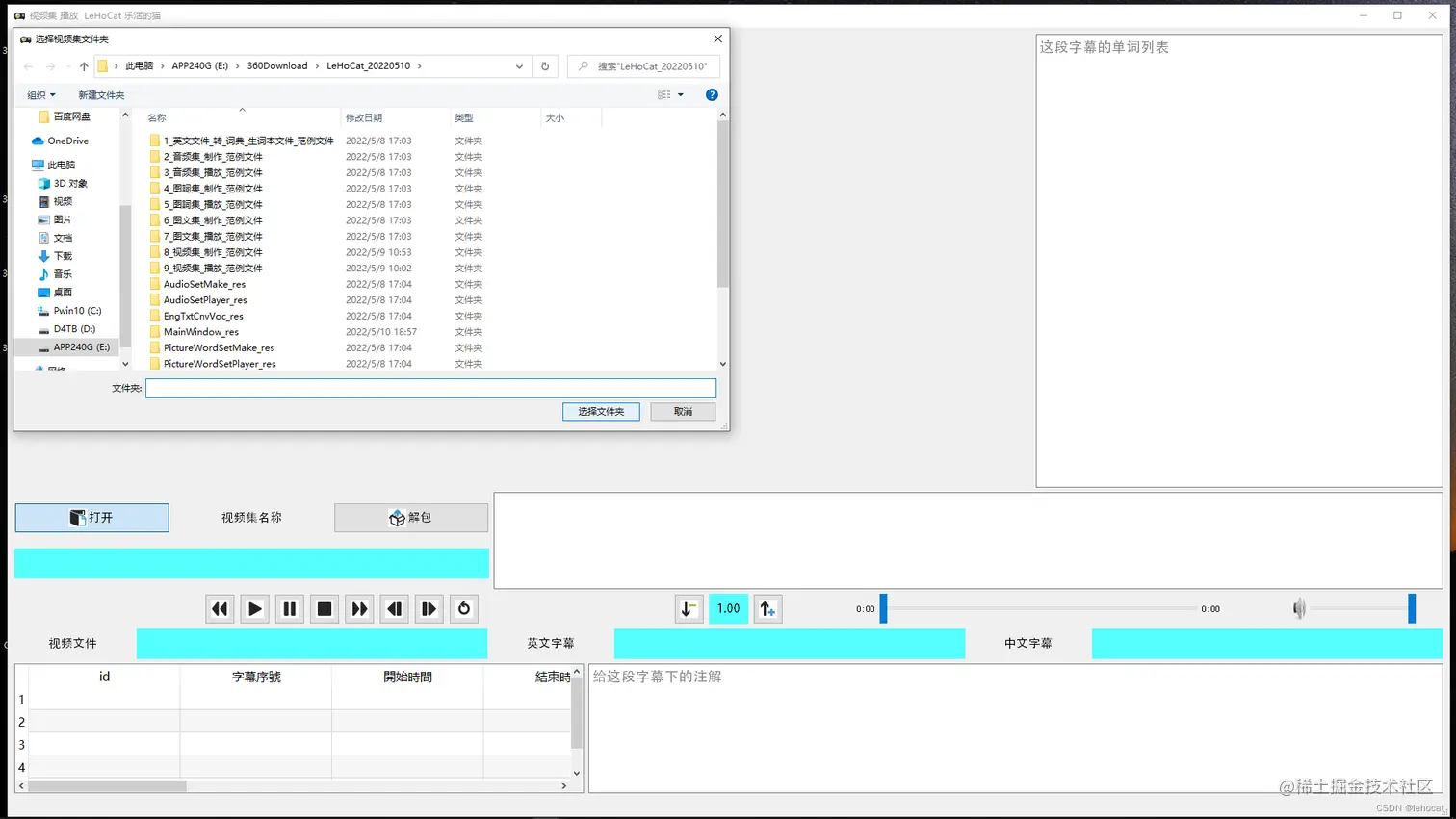This screenshot has height=819, width=1456.
Task: Open the recent locations dropdown arrow
Action: tap(66, 66)
